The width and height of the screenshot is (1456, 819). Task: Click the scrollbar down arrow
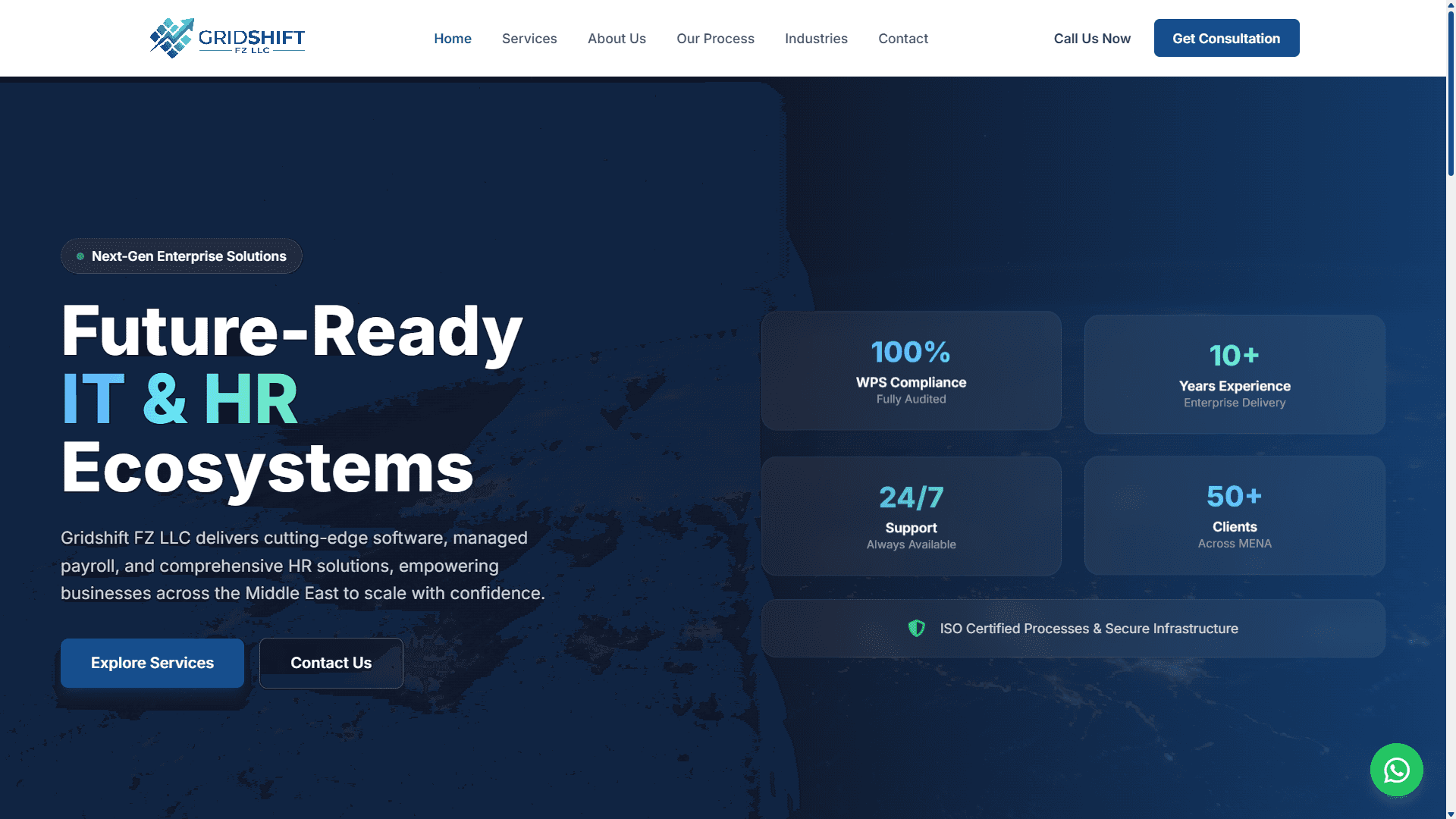pos(1451,814)
